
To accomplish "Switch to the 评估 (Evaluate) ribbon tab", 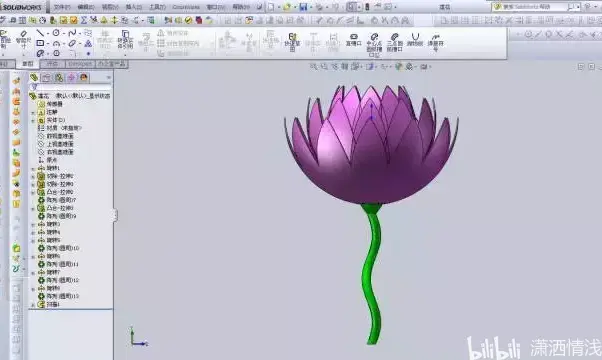I will pos(51,64).
